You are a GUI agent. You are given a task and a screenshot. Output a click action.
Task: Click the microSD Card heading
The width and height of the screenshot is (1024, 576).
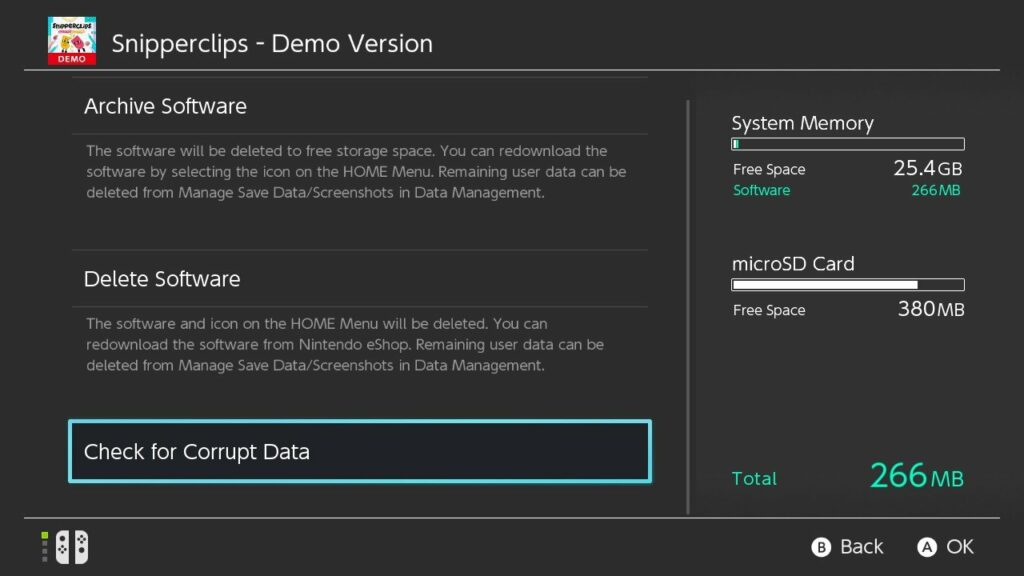pos(793,264)
